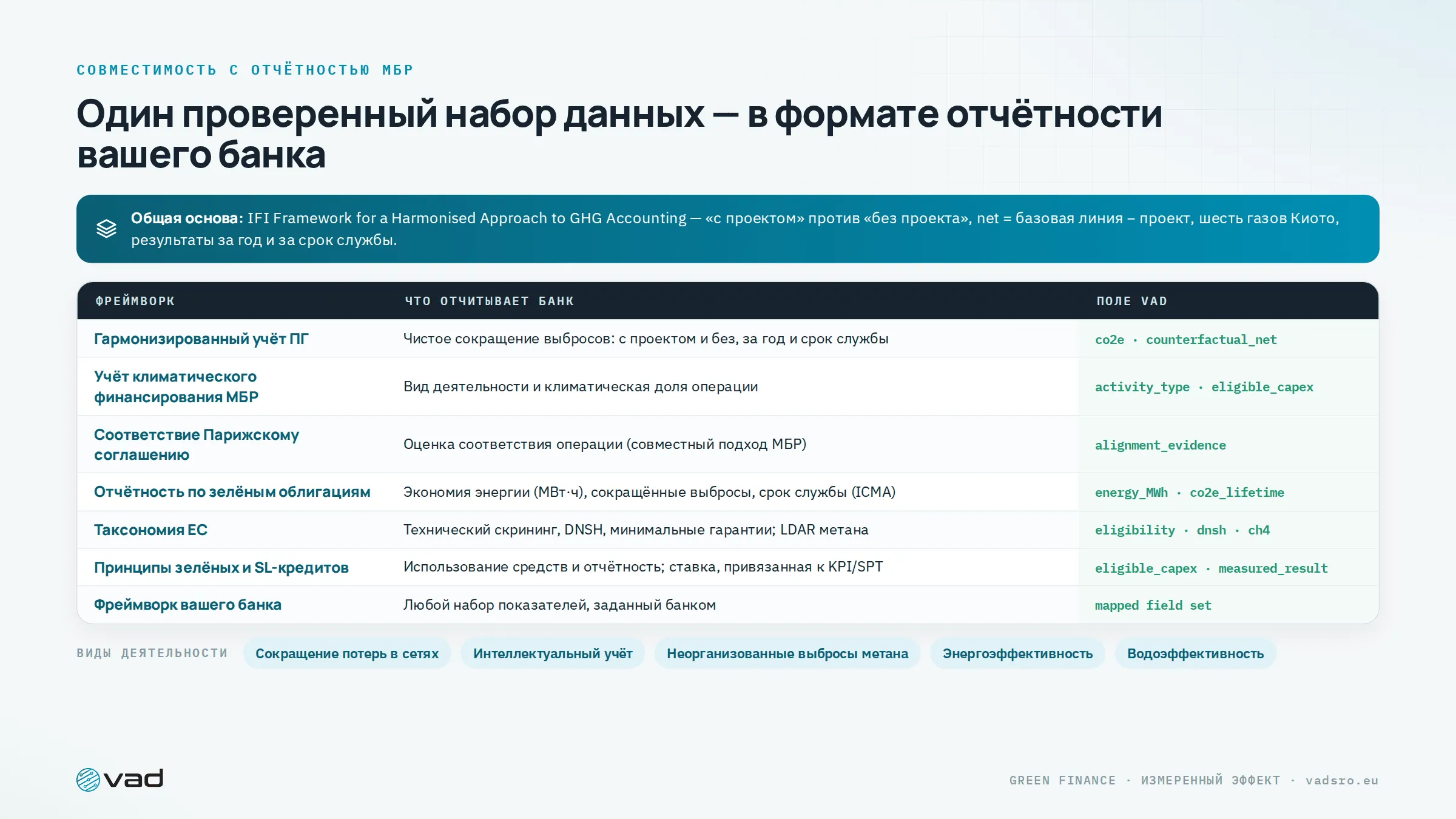Click 'Любой набор показателей' description cell
The height and width of the screenshot is (819, 1456).
(560, 605)
